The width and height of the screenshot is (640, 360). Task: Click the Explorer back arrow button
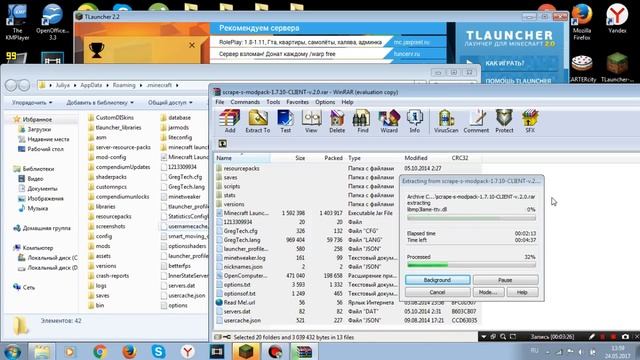coord(11,85)
